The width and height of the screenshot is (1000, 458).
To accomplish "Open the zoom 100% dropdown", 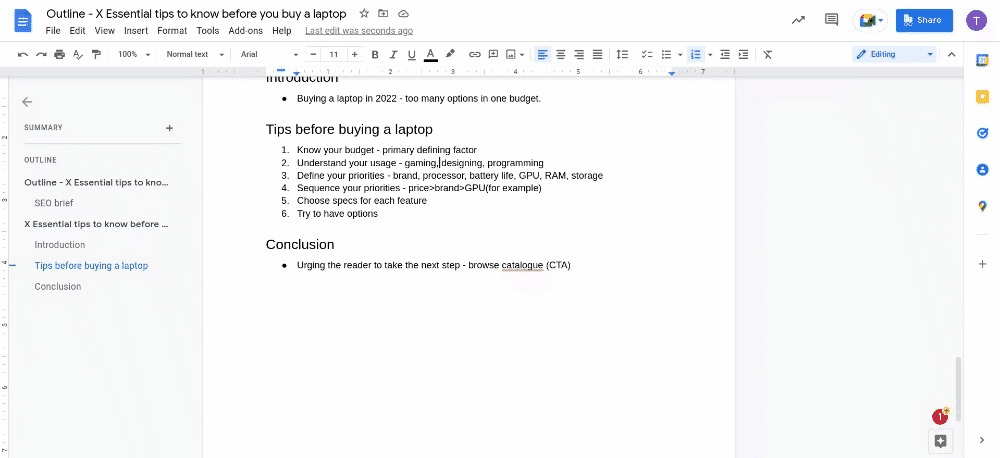I will pyautogui.click(x=135, y=55).
